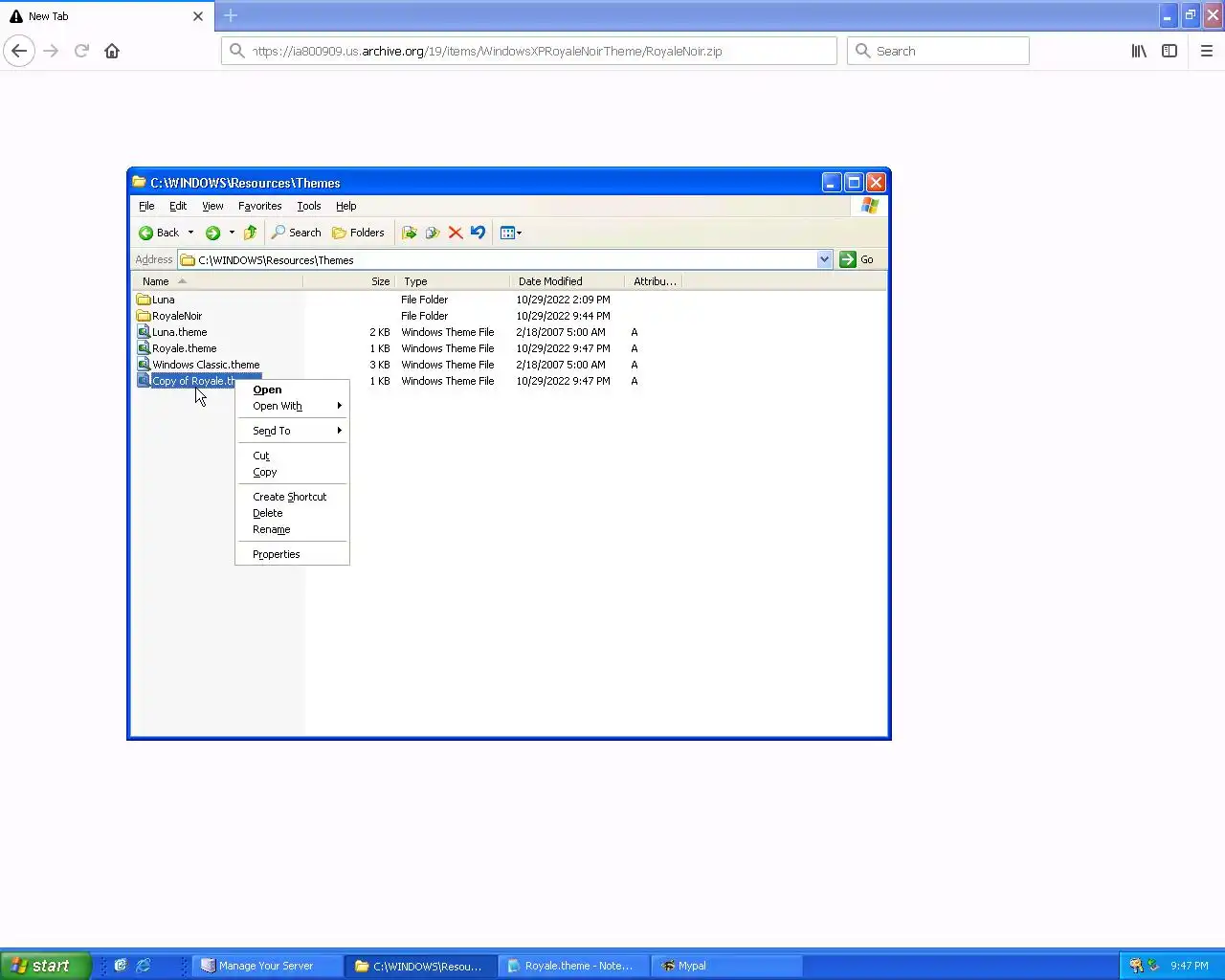Expand the Open With submenu

292,406
